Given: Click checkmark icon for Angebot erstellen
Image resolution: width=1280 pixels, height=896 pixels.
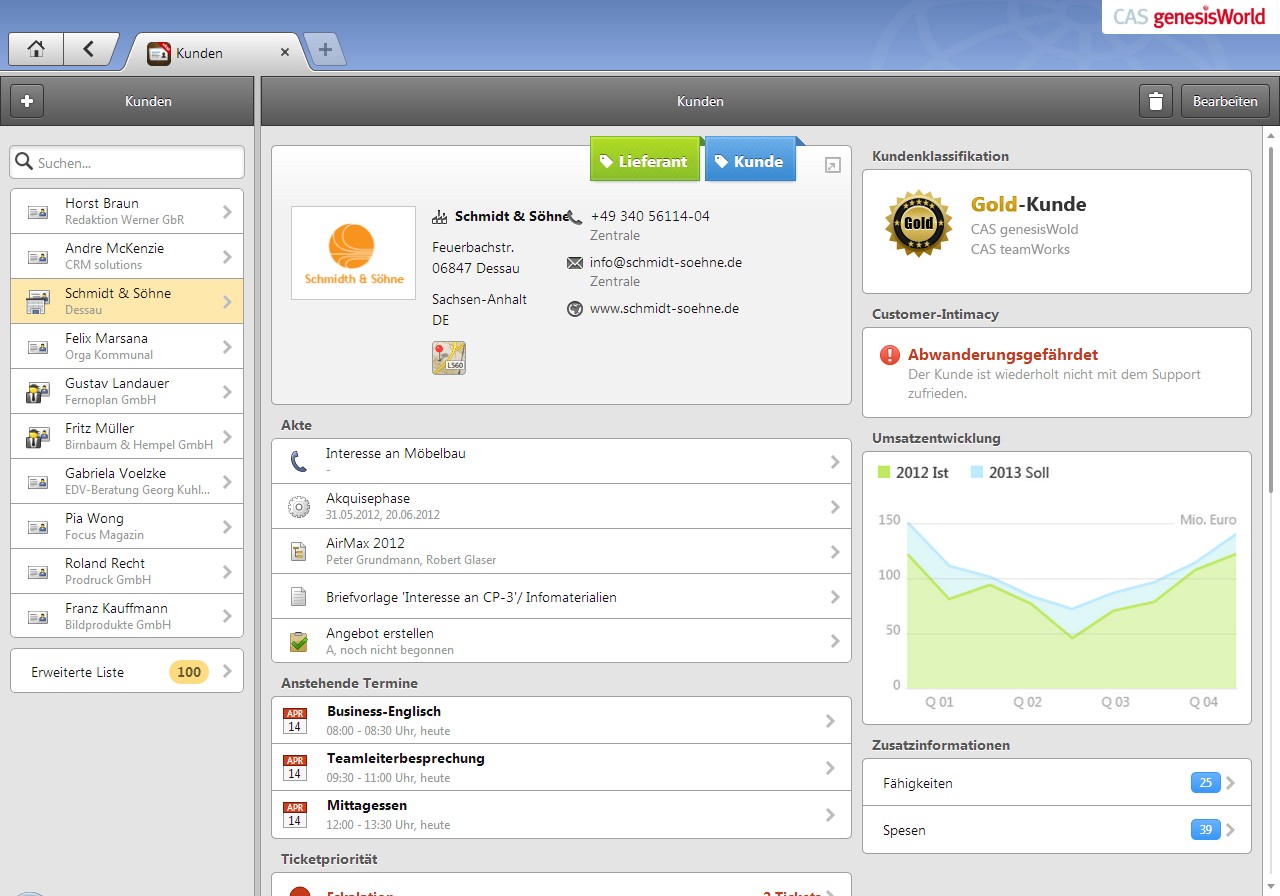Looking at the screenshot, I should tap(299, 641).
